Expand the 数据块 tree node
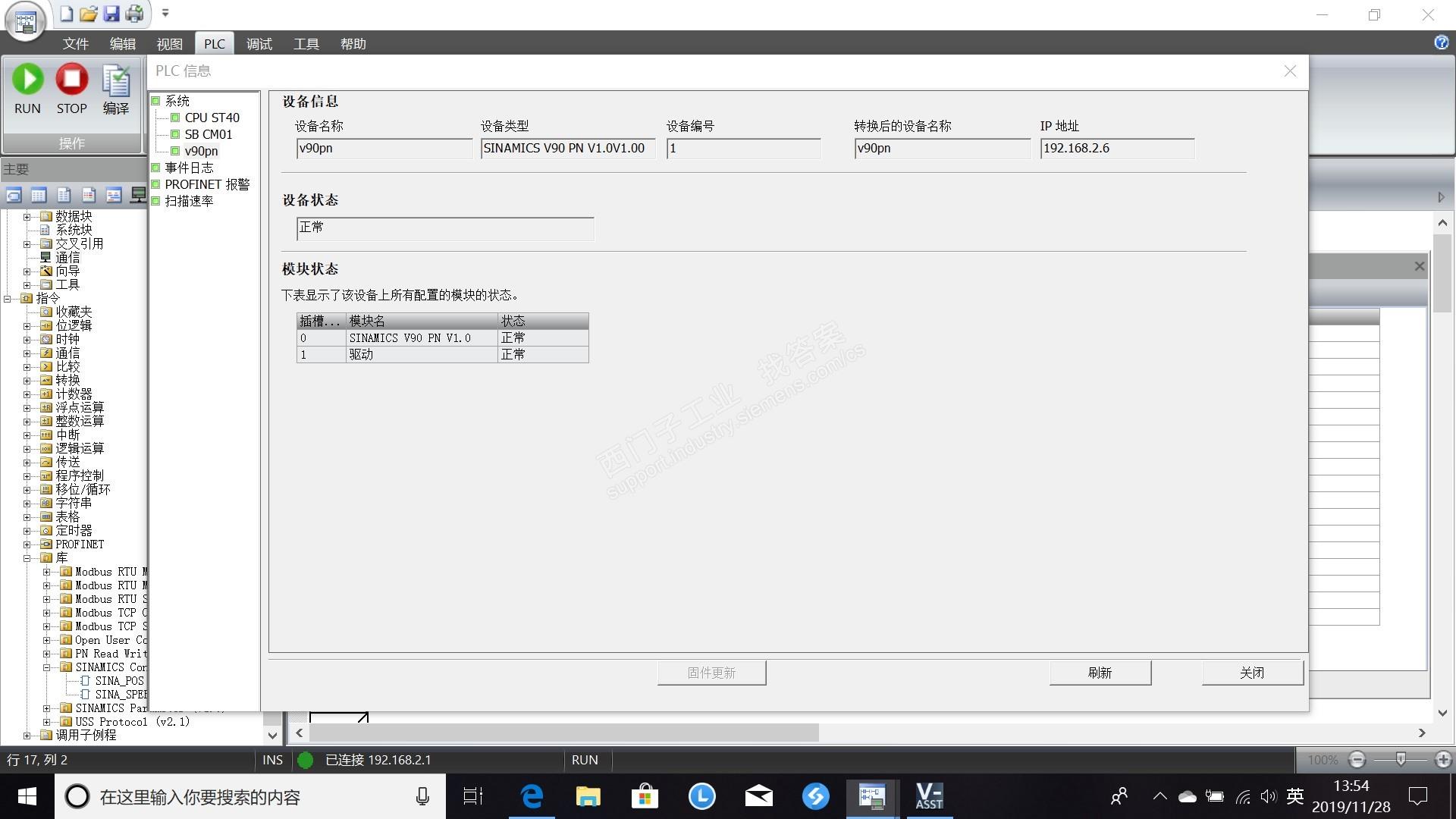 point(27,217)
